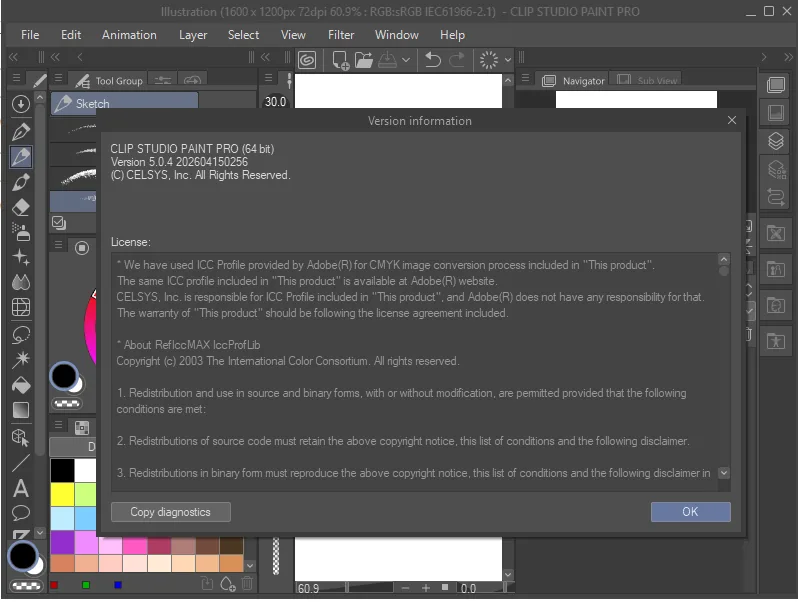Switch to the Navigator tab
This screenshot has height=602, width=798.
(x=574, y=80)
